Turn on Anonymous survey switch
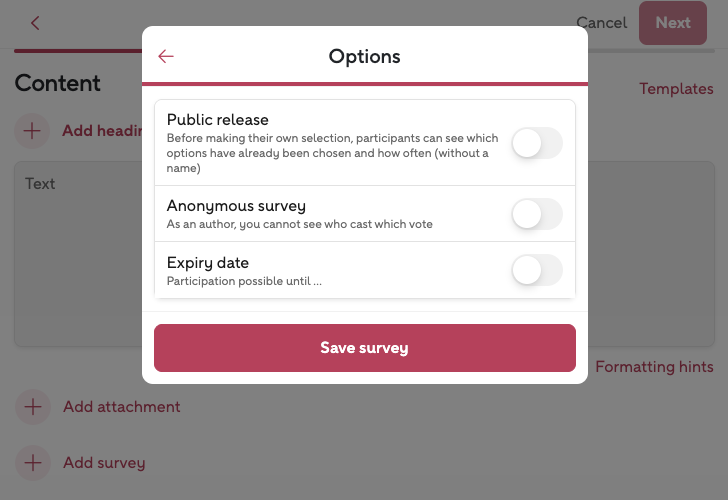Screen dimensions: 728x500 click(x=536, y=214)
